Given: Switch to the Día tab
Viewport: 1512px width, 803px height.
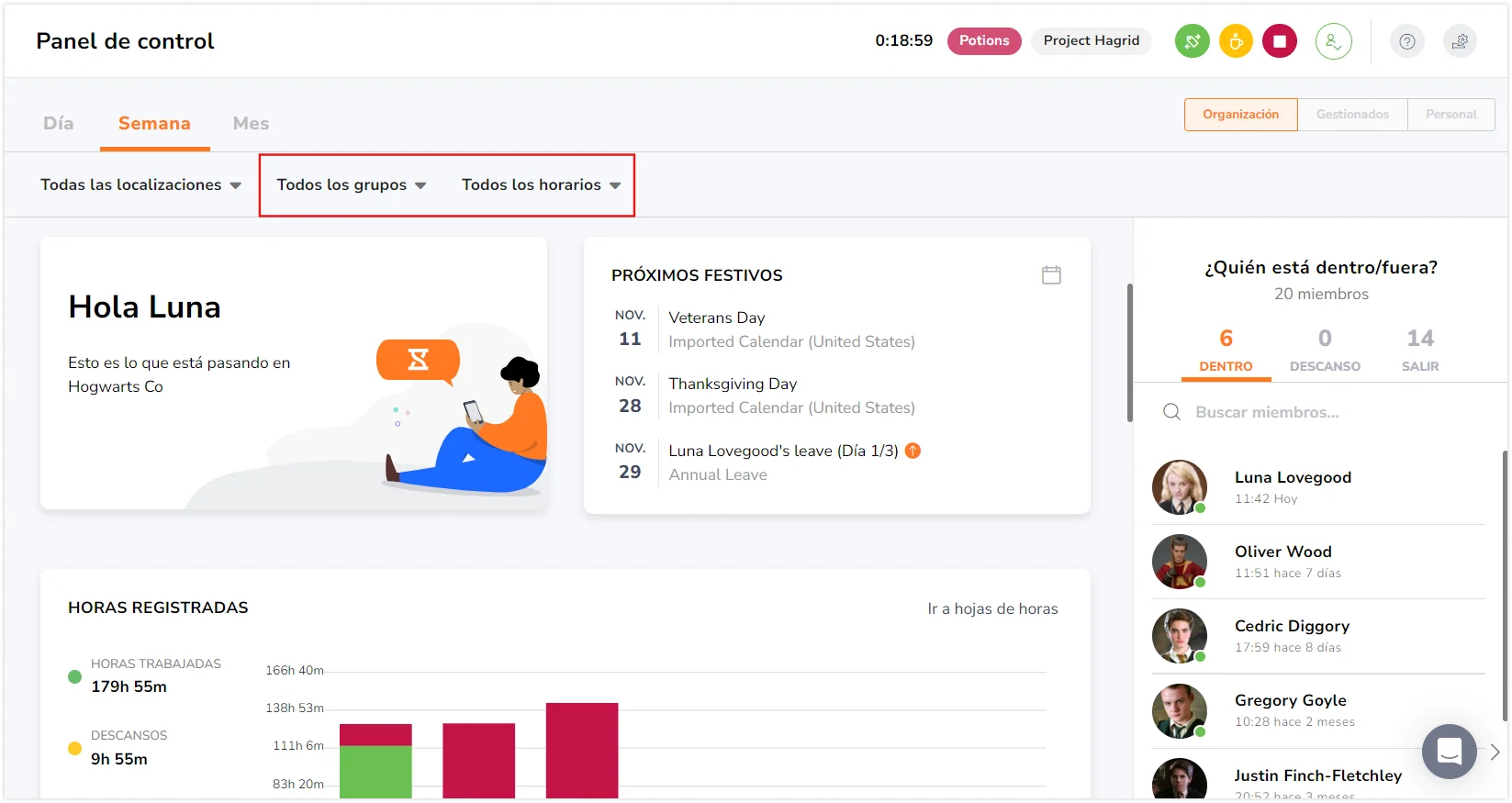Looking at the screenshot, I should [59, 123].
